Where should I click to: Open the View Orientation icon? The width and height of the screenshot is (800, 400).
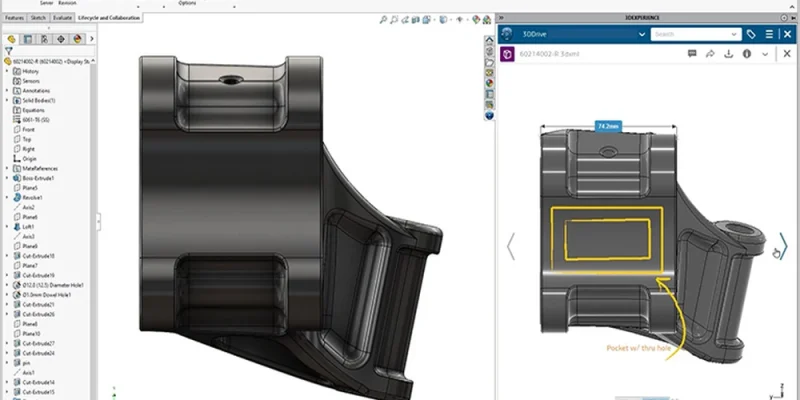(x=428, y=20)
